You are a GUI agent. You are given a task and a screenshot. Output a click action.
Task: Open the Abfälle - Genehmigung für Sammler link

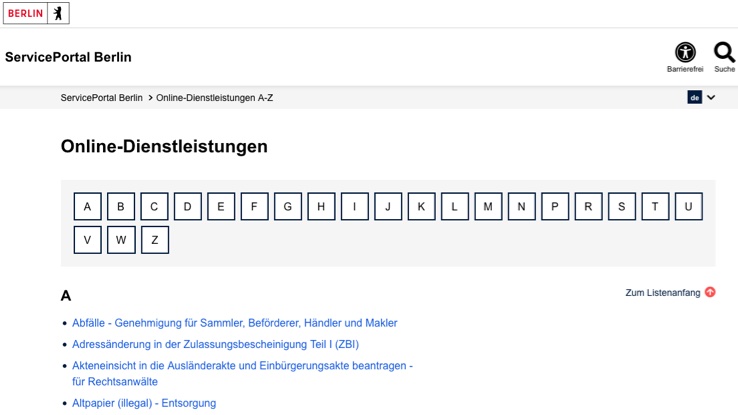[235, 323]
